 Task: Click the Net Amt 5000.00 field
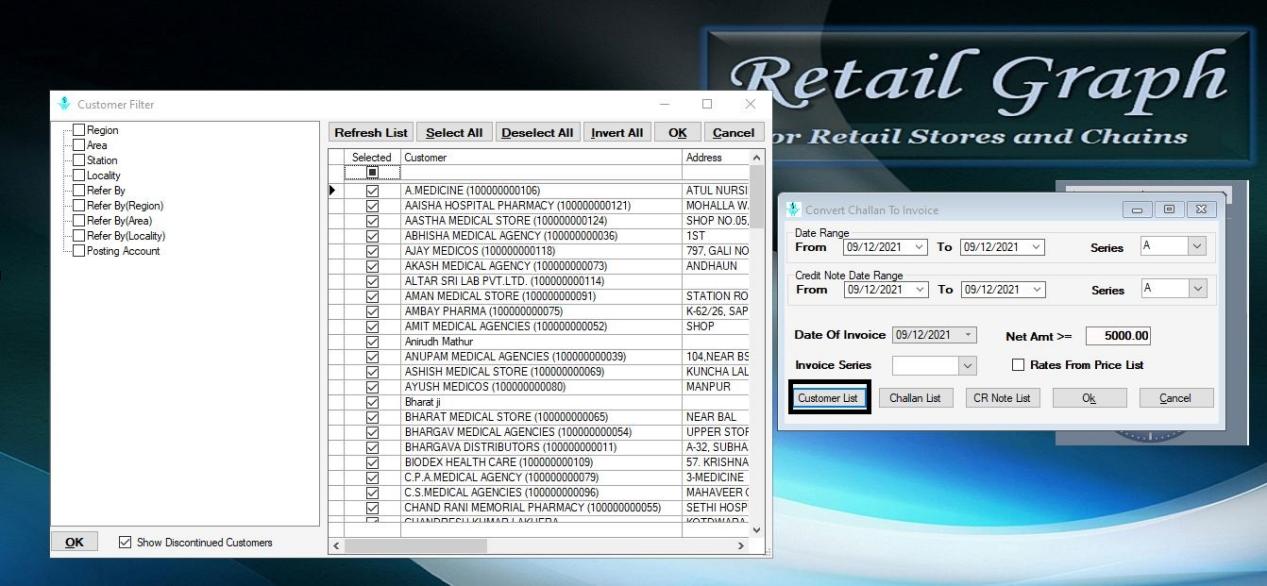coord(1118,335)
